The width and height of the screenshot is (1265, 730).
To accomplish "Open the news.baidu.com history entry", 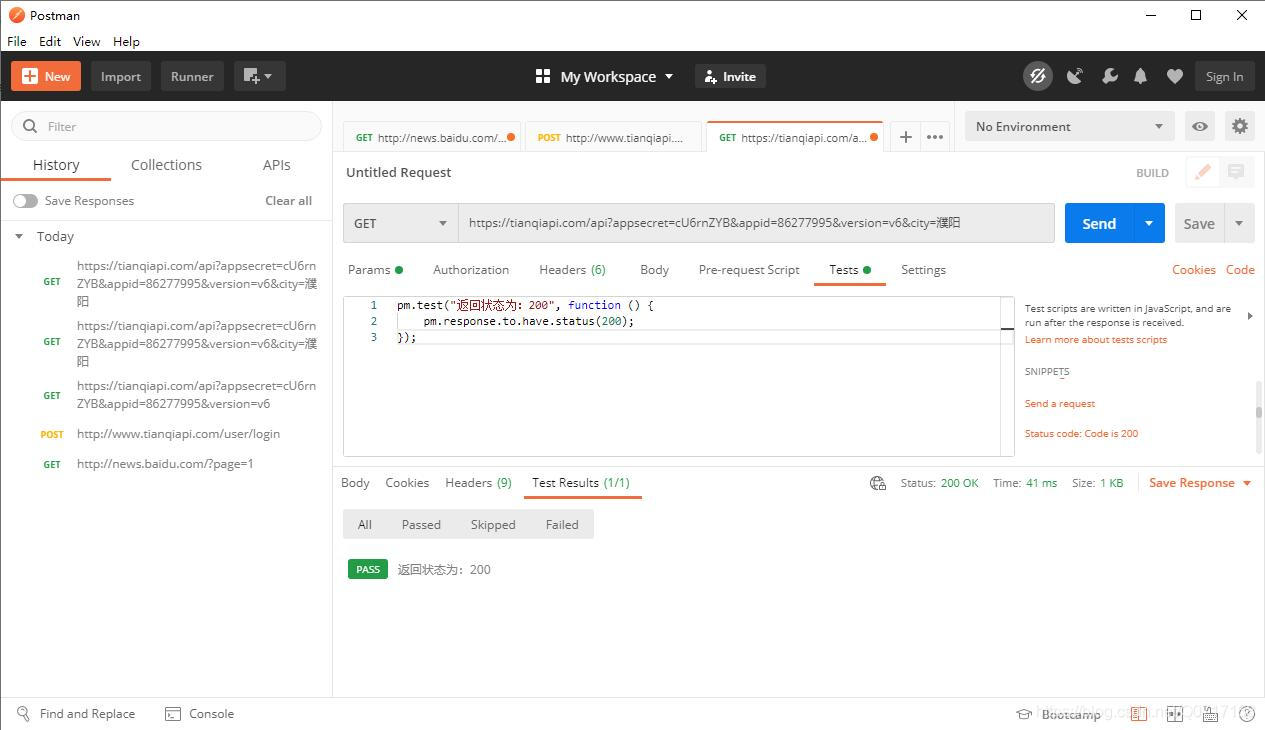I will click(166, 464).
